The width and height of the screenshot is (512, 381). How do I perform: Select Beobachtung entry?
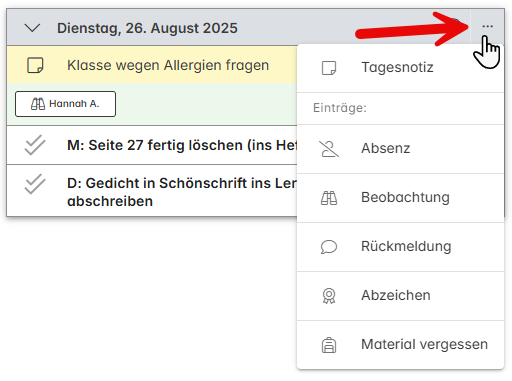pyautogui.click(x=400, y=198)
